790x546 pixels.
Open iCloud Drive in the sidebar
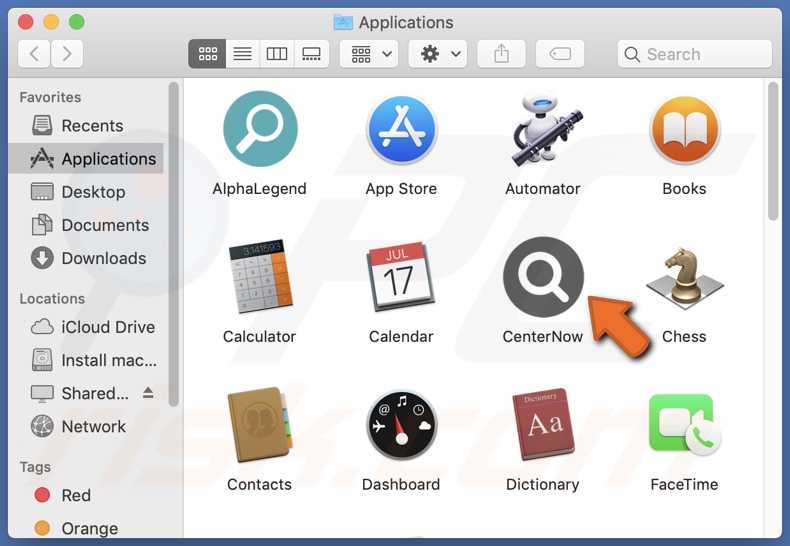click(86, 327)
